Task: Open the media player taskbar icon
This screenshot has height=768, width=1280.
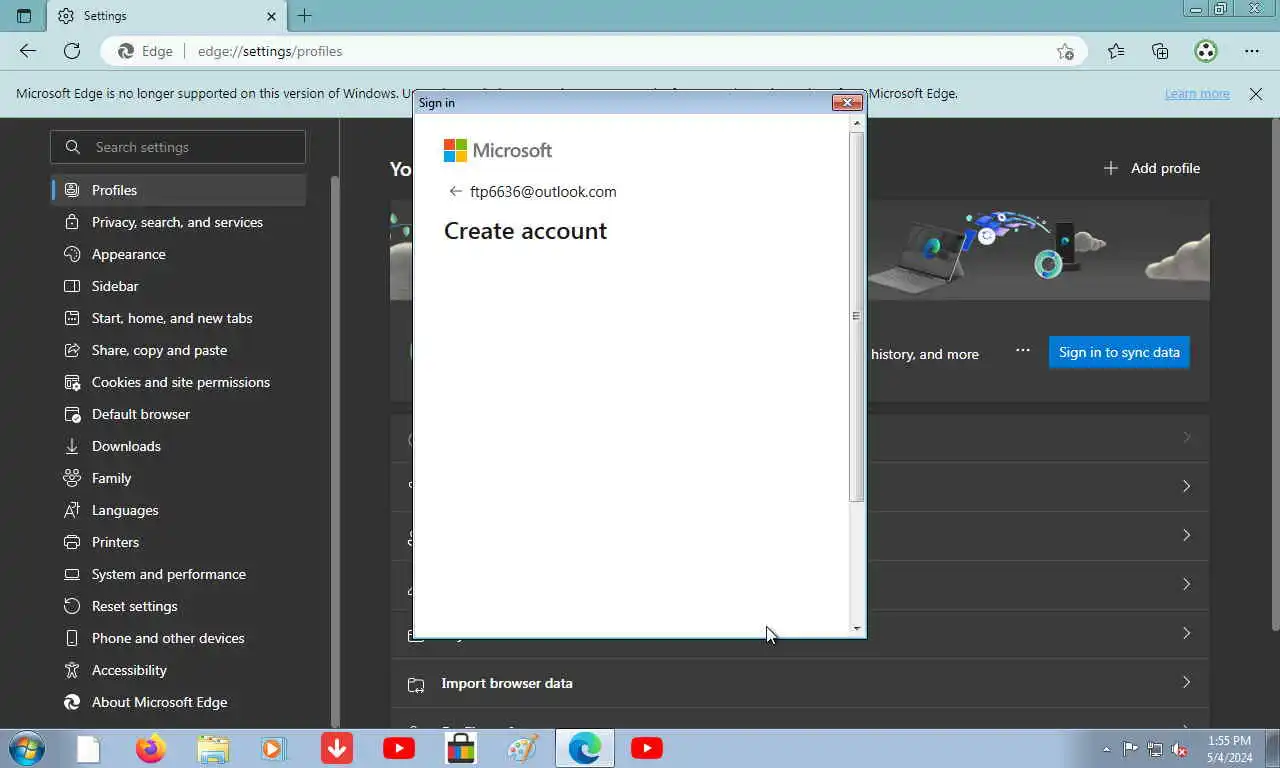Action: tap(274, 748)
